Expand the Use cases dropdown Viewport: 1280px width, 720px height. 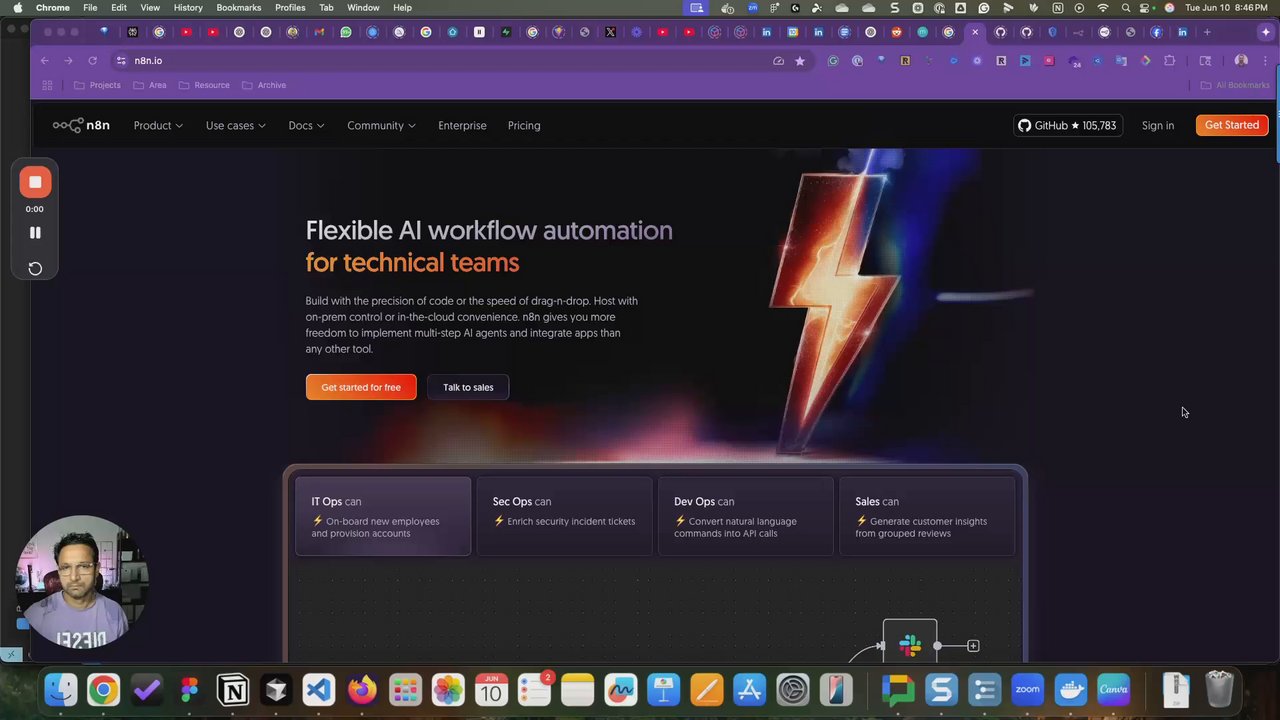tap(236, 125)
